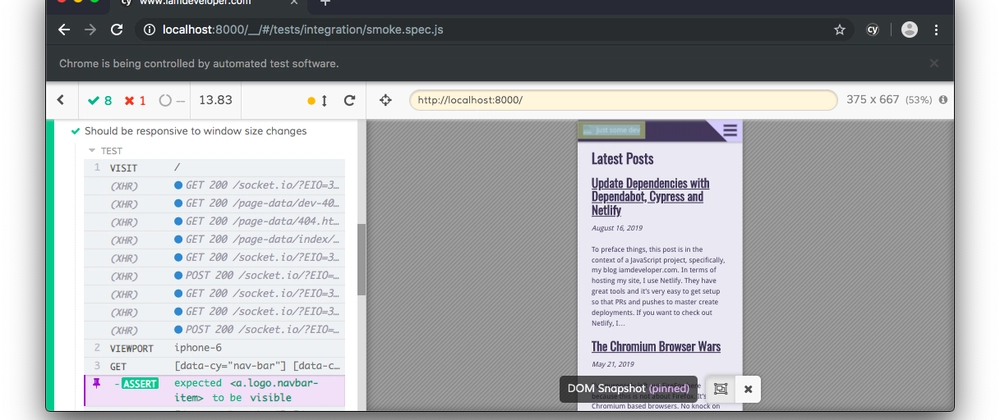Bookmark this page with the star icon
This screenshot has height=420, width=1000.
(840, 30)
